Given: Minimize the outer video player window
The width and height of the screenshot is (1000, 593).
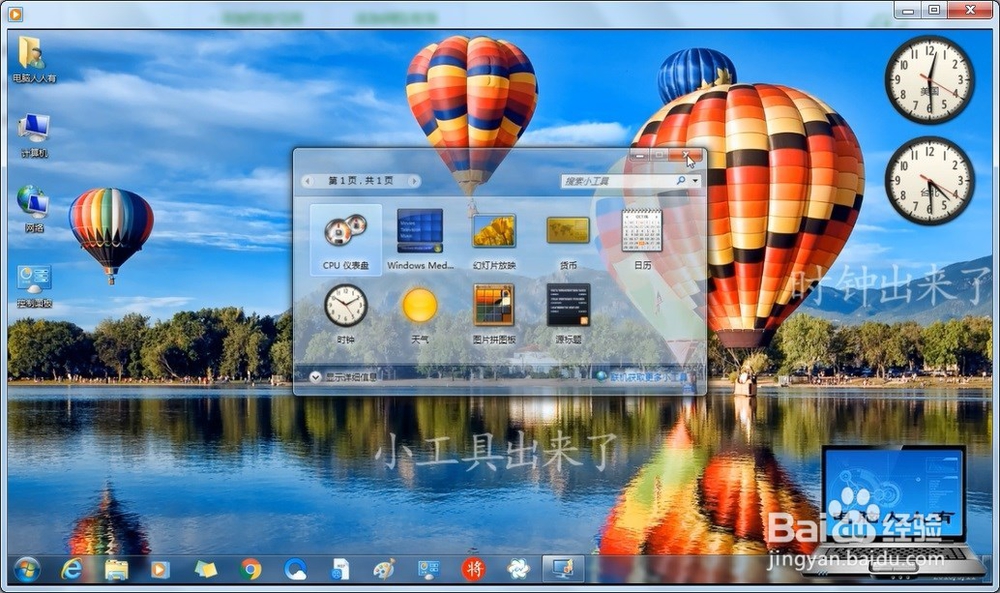Looking at the screenshot, I should (908, 10).
